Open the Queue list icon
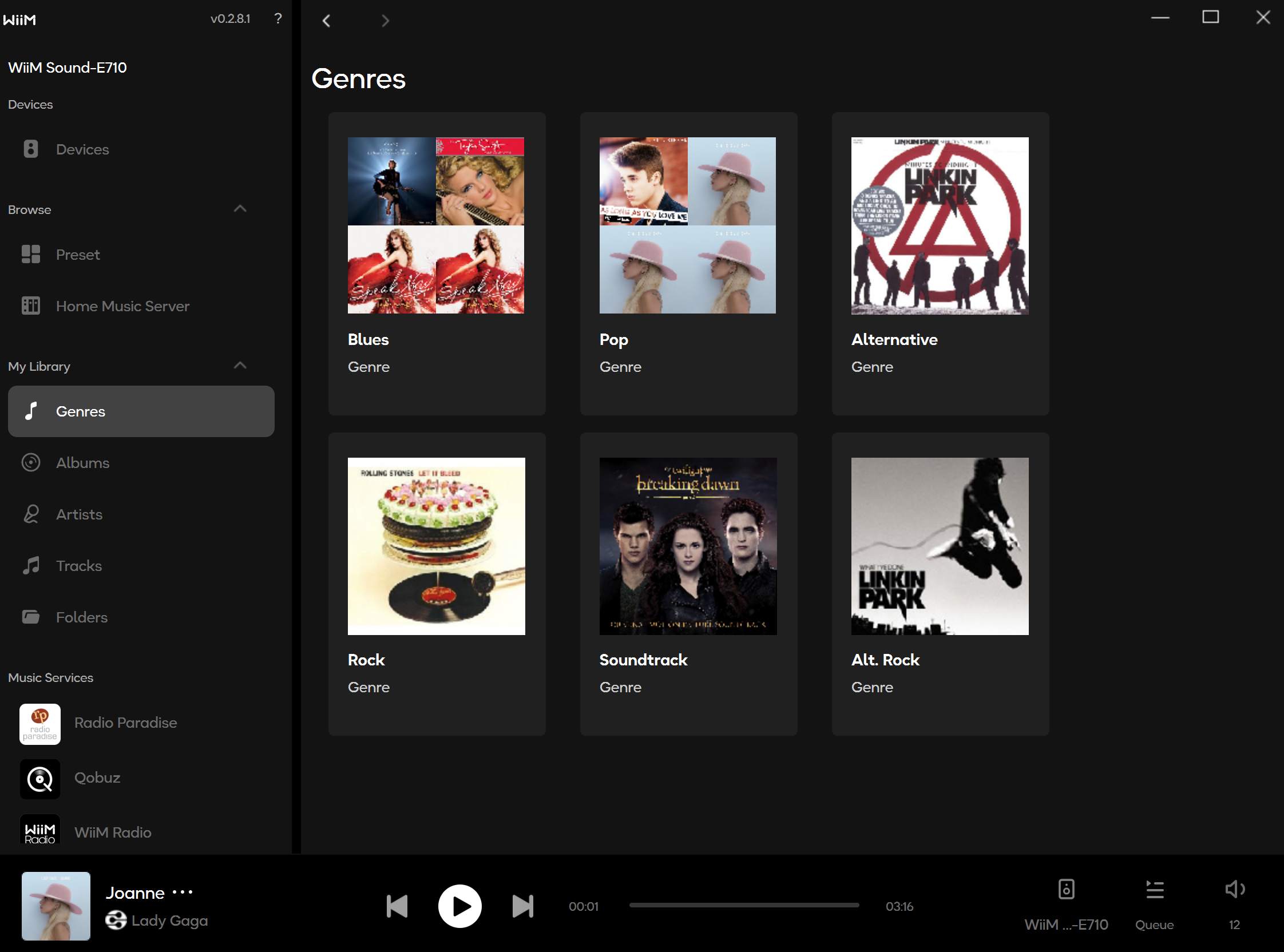 pos(1154,889)
